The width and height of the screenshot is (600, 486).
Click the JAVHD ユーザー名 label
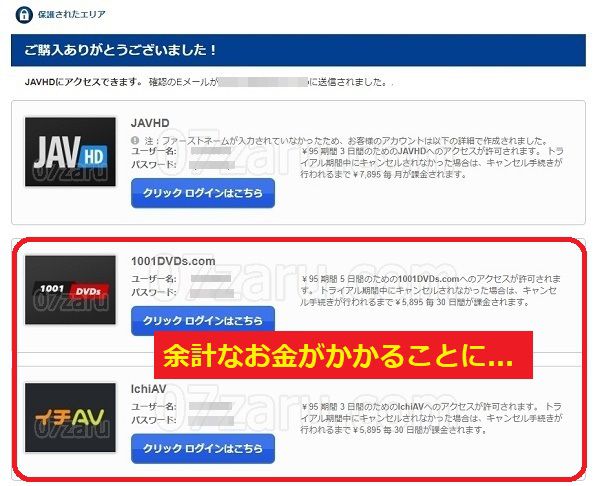pos(154,151)
